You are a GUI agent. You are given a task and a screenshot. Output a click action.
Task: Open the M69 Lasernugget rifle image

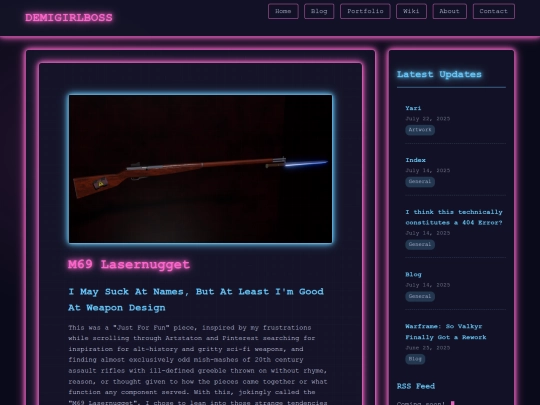coord(200,169)
